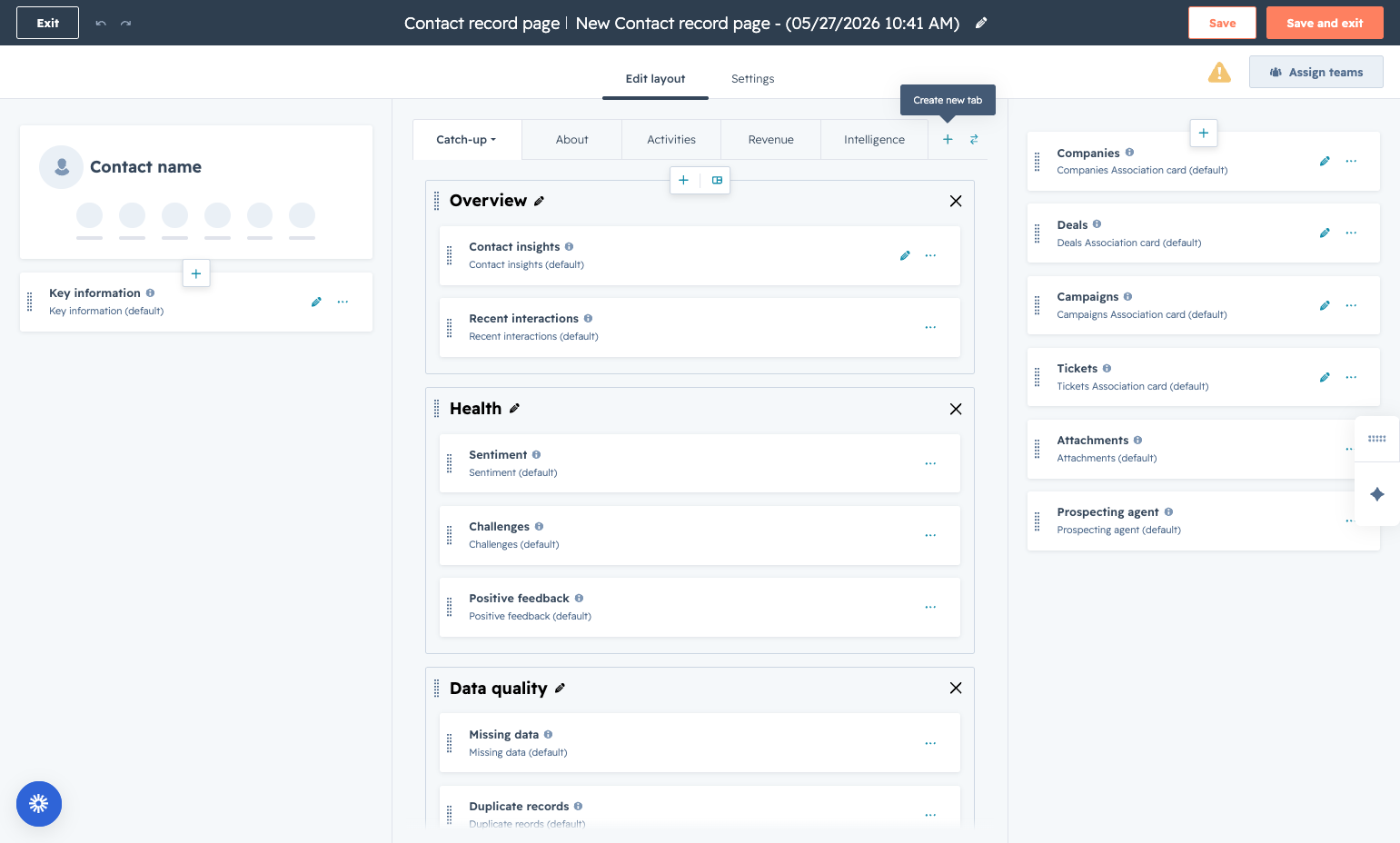This screenshot has width=1400, height=843.
Task: Open Tickets card more options menu
Action: pyautogui.click(x=1351, y=377)
